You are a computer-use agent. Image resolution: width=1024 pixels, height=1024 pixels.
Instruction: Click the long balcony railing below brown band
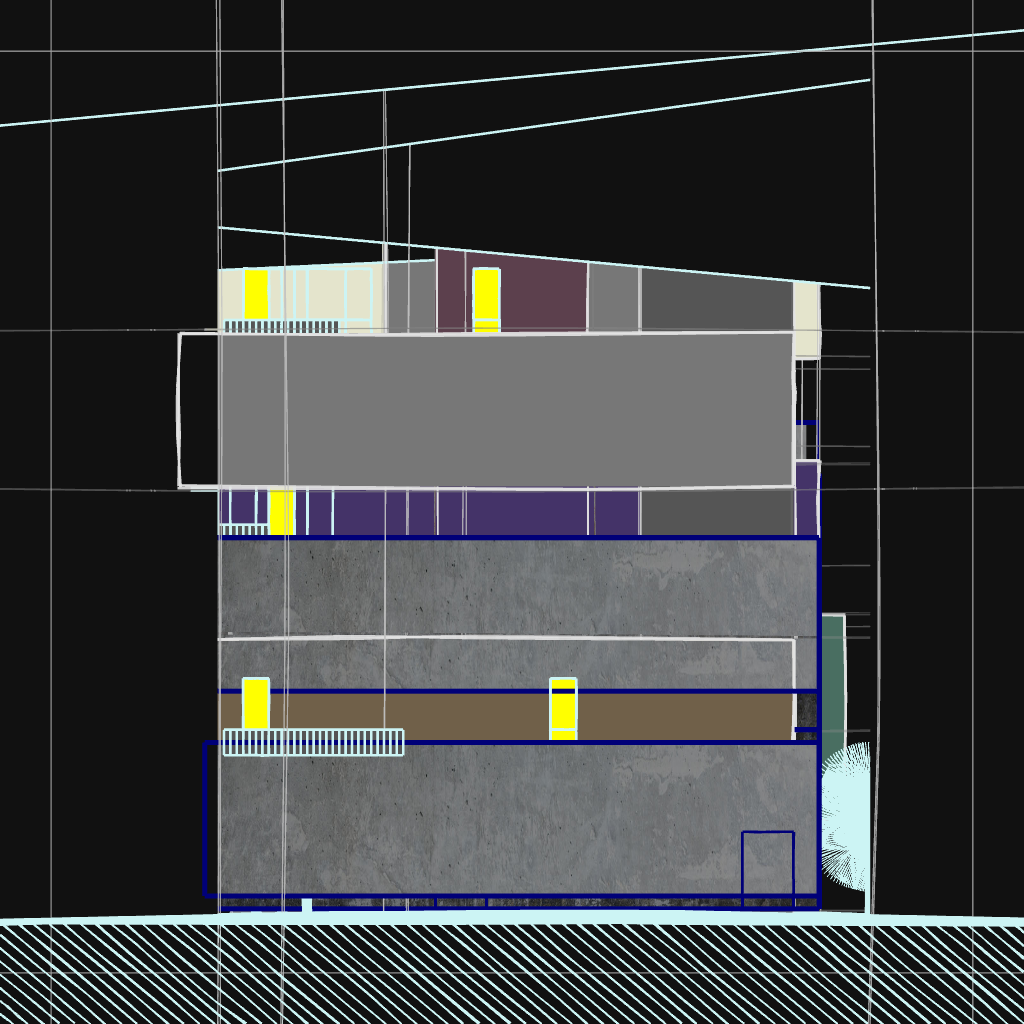[x=313, y=742]
